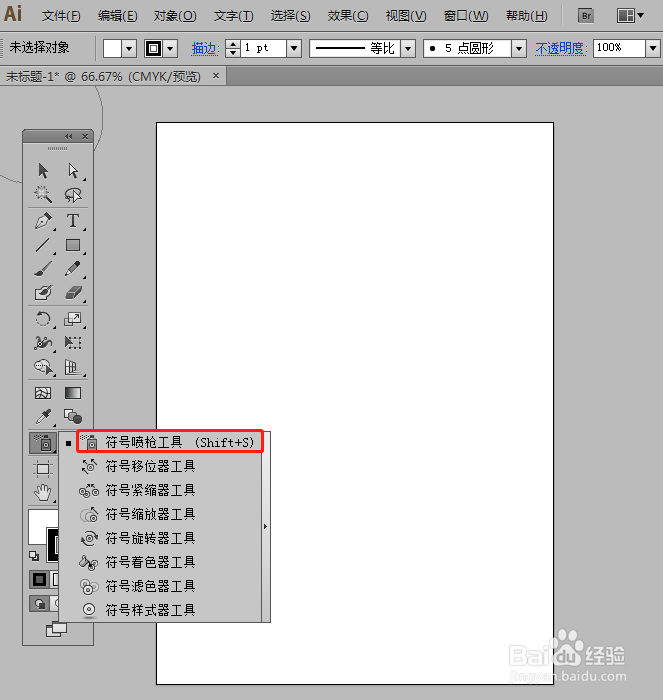663x700 pixels.
Task: Select the Rectangle tool
Action: click(73, 245)
